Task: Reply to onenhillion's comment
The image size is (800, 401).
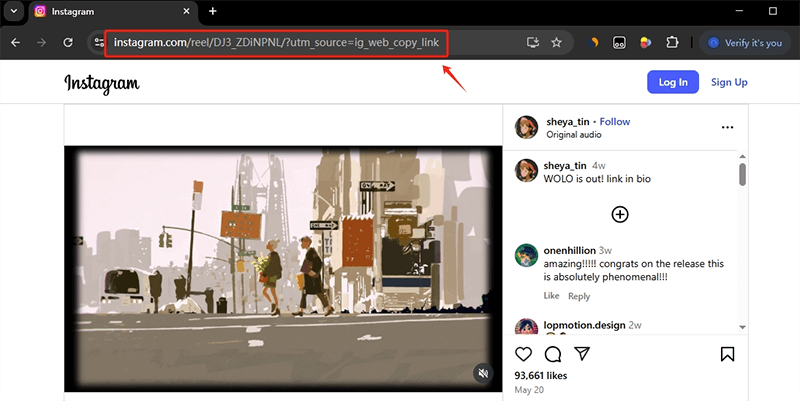Action: tap(579, 296)
